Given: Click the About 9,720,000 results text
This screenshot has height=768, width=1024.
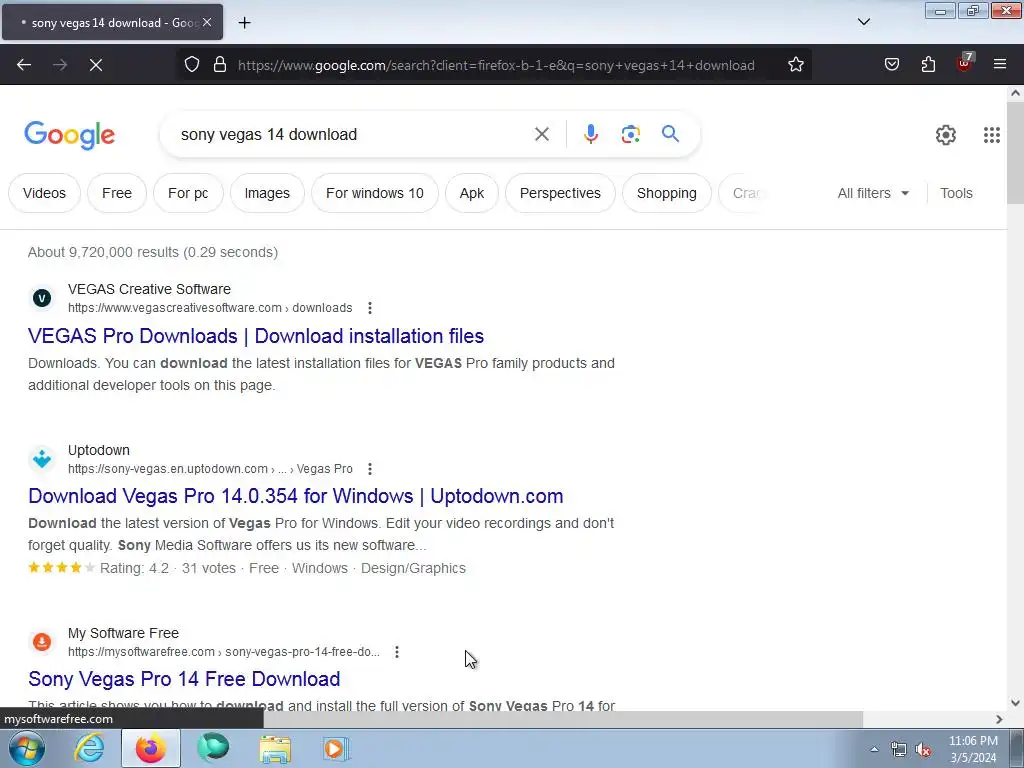Looking at the screenshot, I should [153, 252].
